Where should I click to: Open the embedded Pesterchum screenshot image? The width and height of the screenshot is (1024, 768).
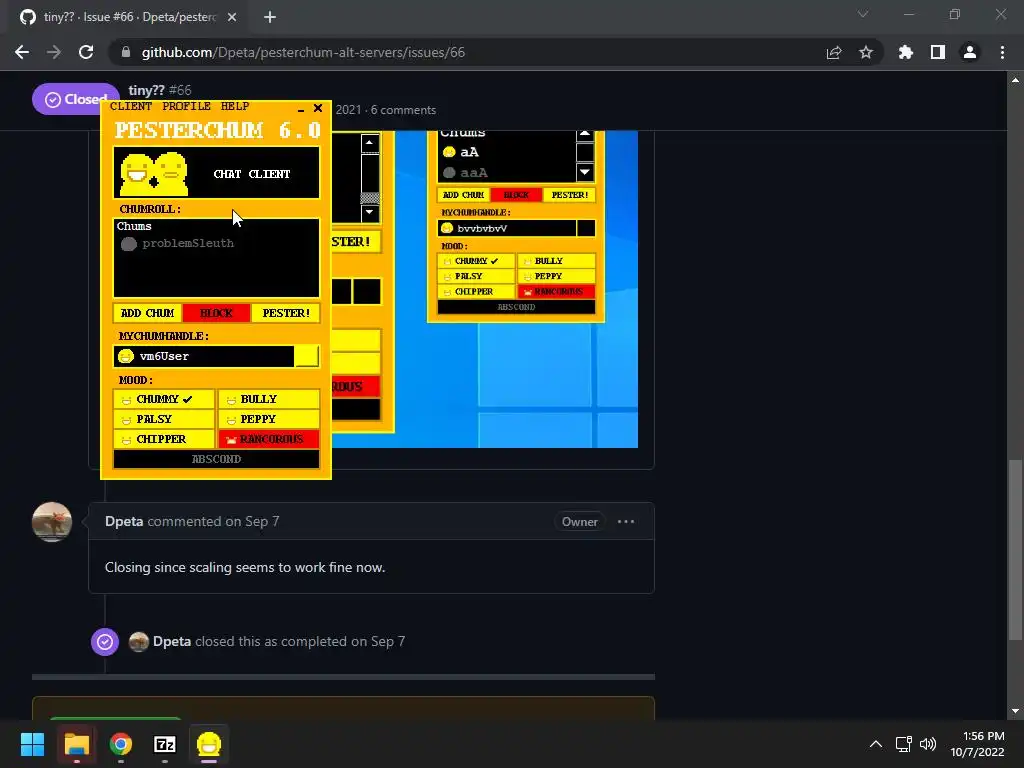point(485,287)
